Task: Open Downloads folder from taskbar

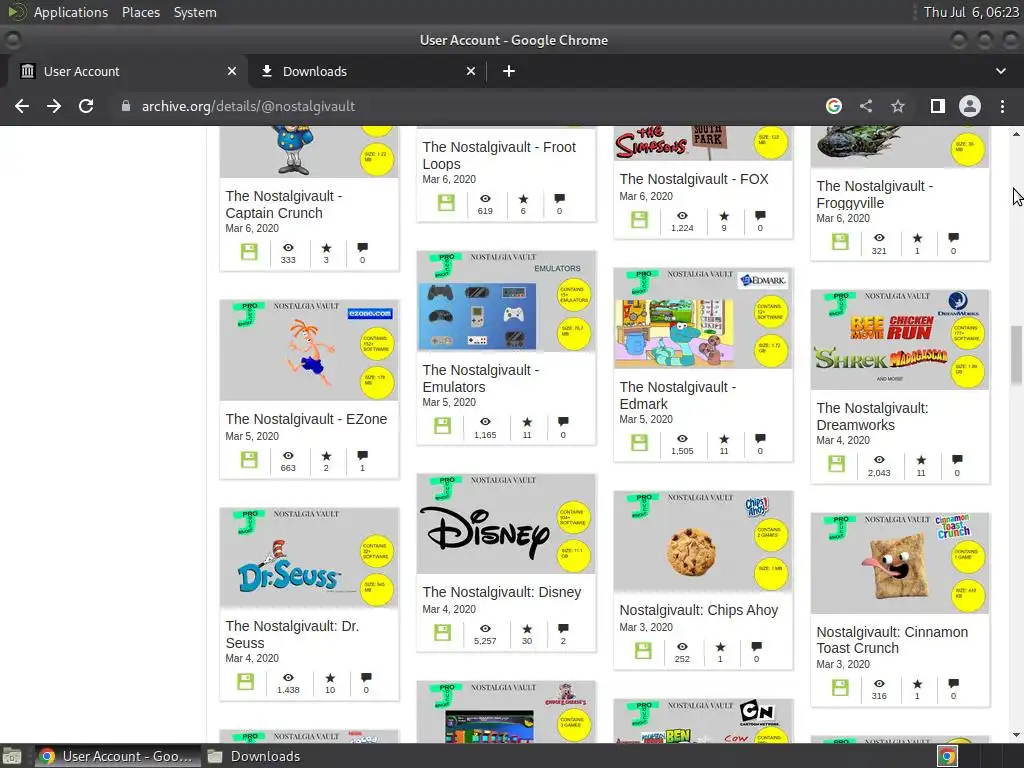Action: [x=255, y=756]
